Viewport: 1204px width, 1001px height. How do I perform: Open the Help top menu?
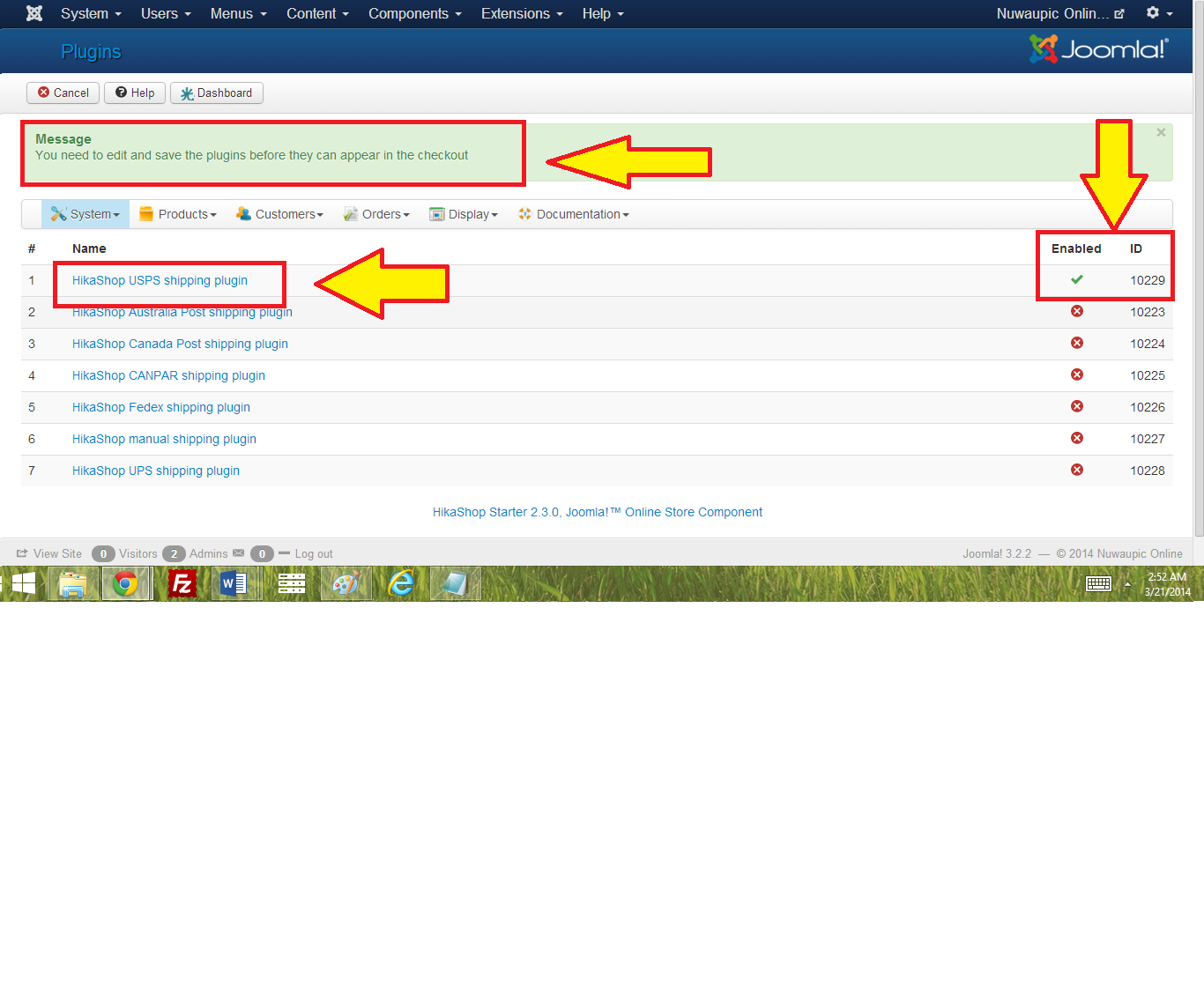point(603,13)
